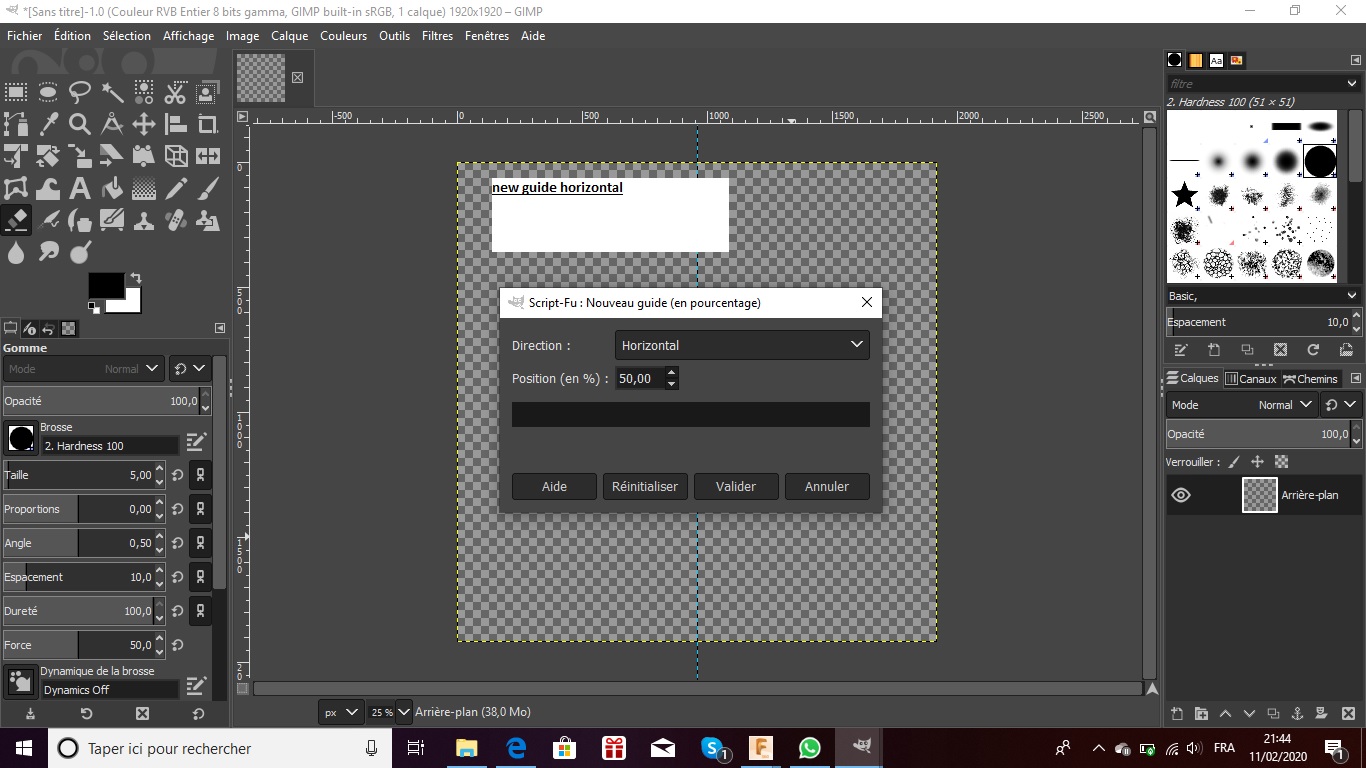Toggle the lock pixels brush icon
1366x768 pixels.
point(1234,462)
